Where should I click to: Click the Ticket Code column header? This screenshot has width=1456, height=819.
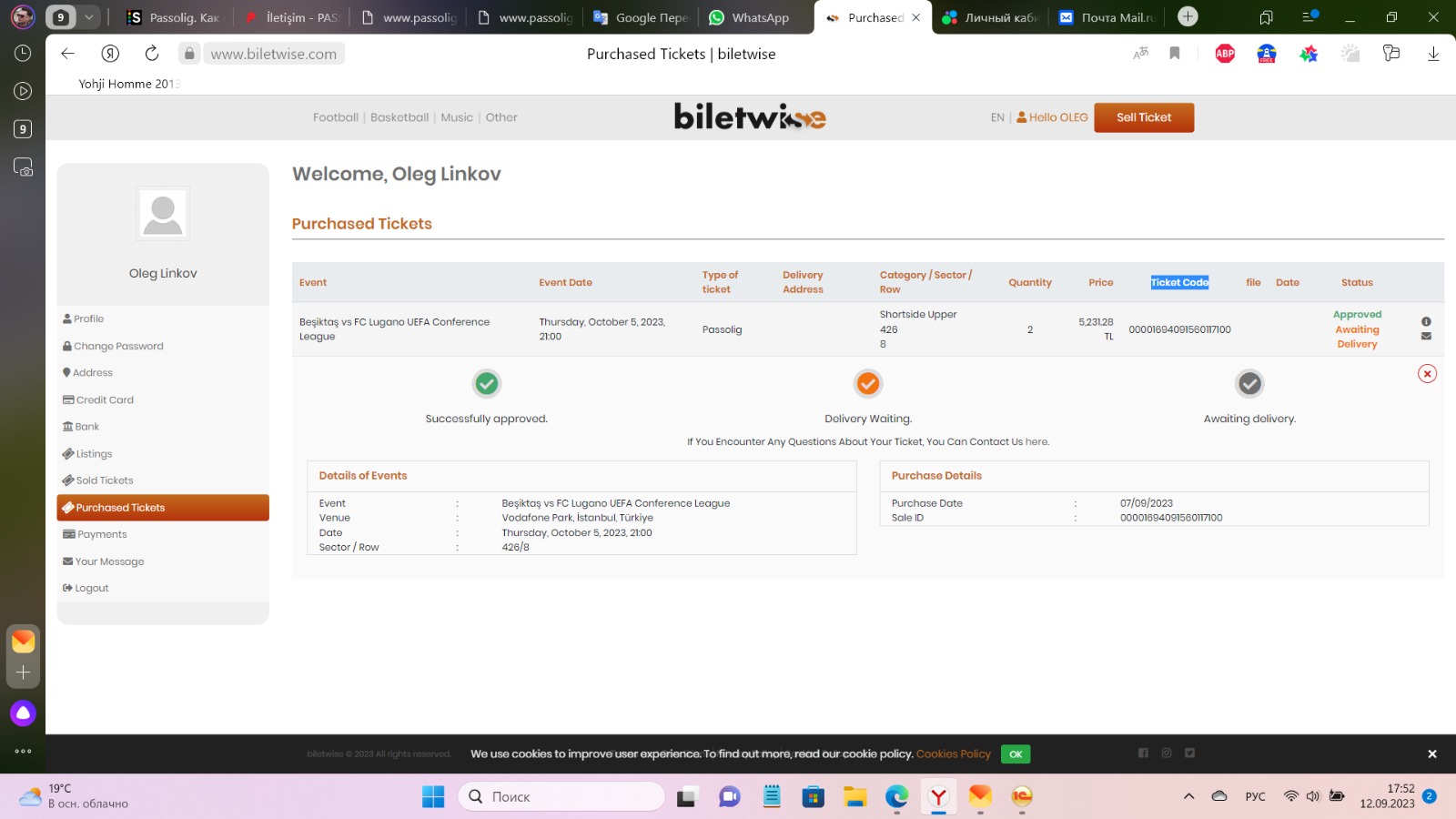click(x=1179, y=283)
